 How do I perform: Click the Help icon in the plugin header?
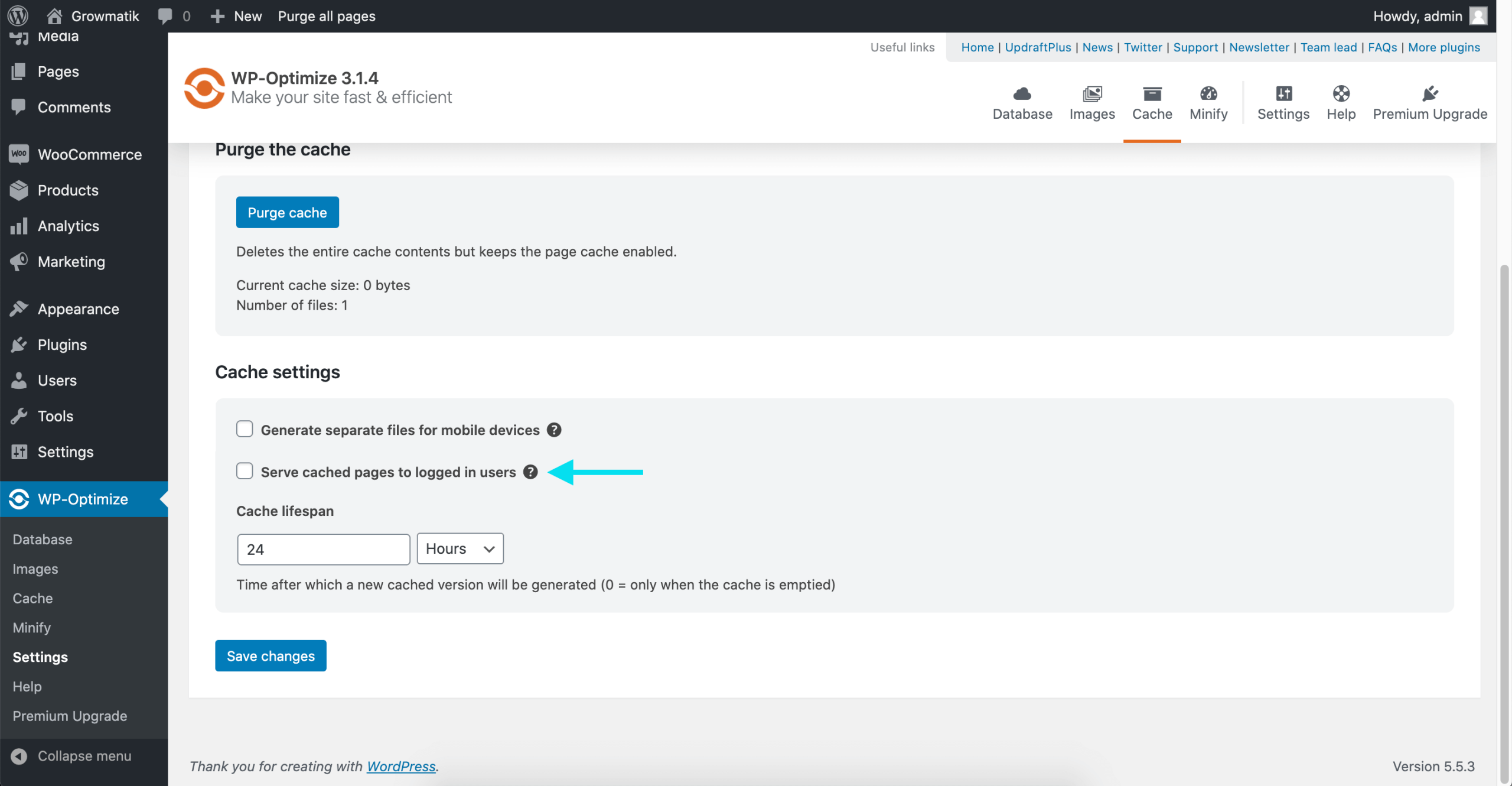point(1341,103)
